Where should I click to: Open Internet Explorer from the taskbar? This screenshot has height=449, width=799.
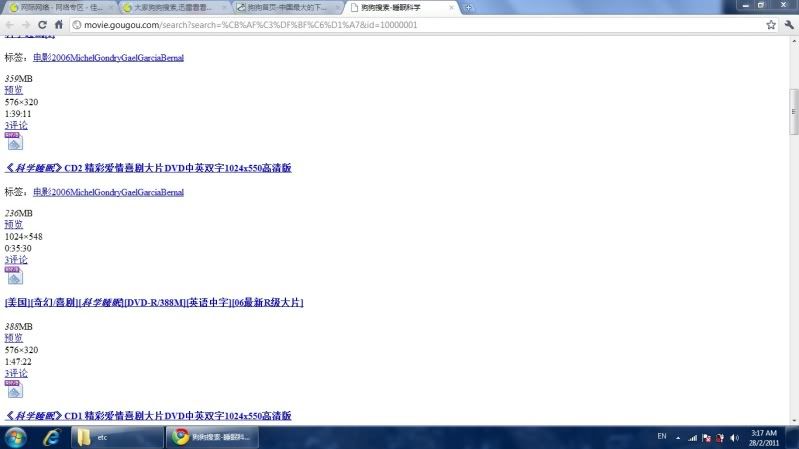coord(51,437)
